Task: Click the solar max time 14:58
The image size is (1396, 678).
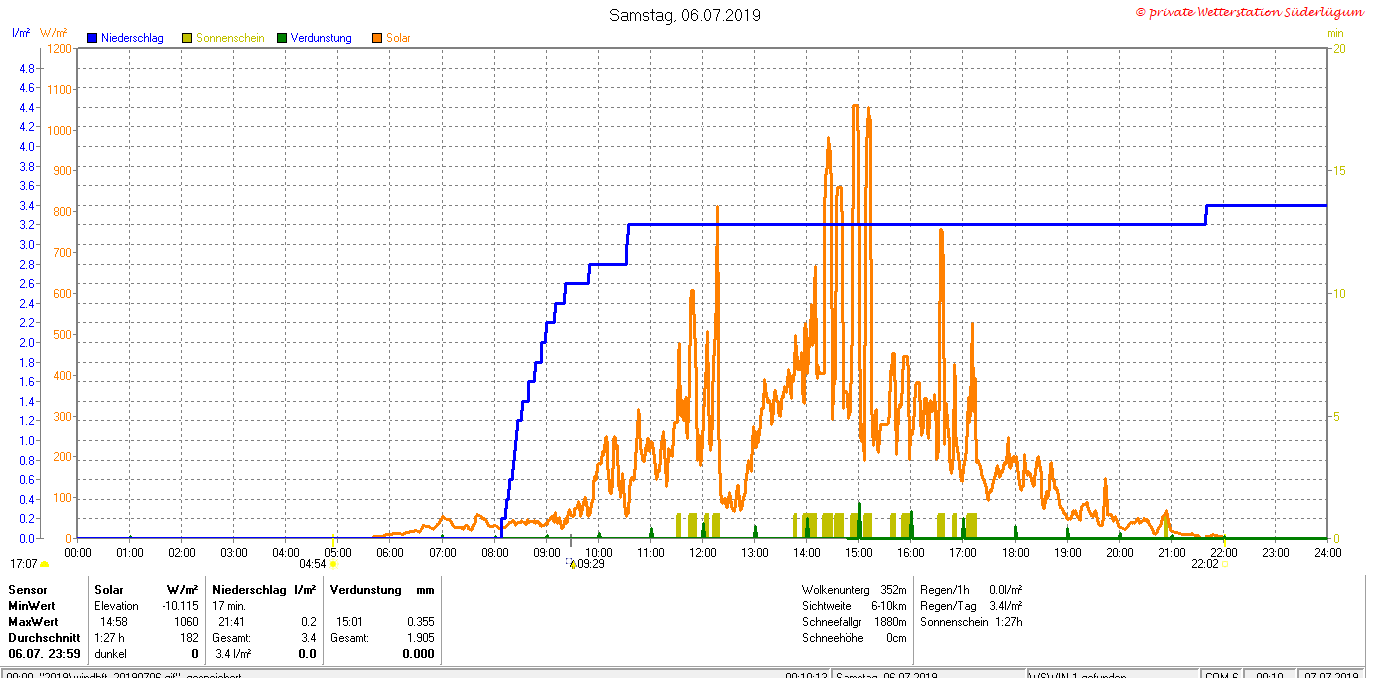Action: (x=113, y=622)
